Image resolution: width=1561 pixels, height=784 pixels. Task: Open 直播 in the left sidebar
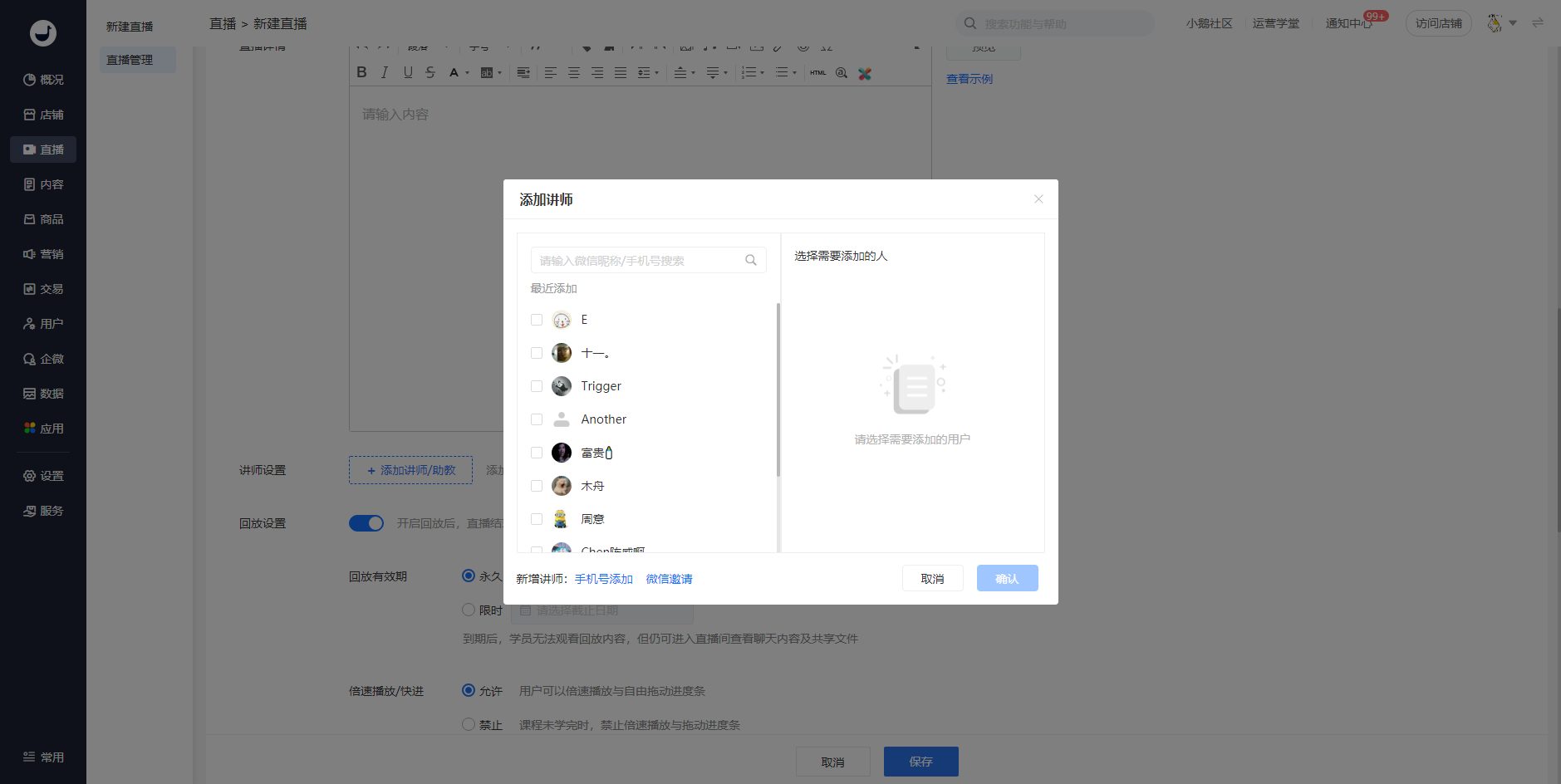[x=43, y=149]
